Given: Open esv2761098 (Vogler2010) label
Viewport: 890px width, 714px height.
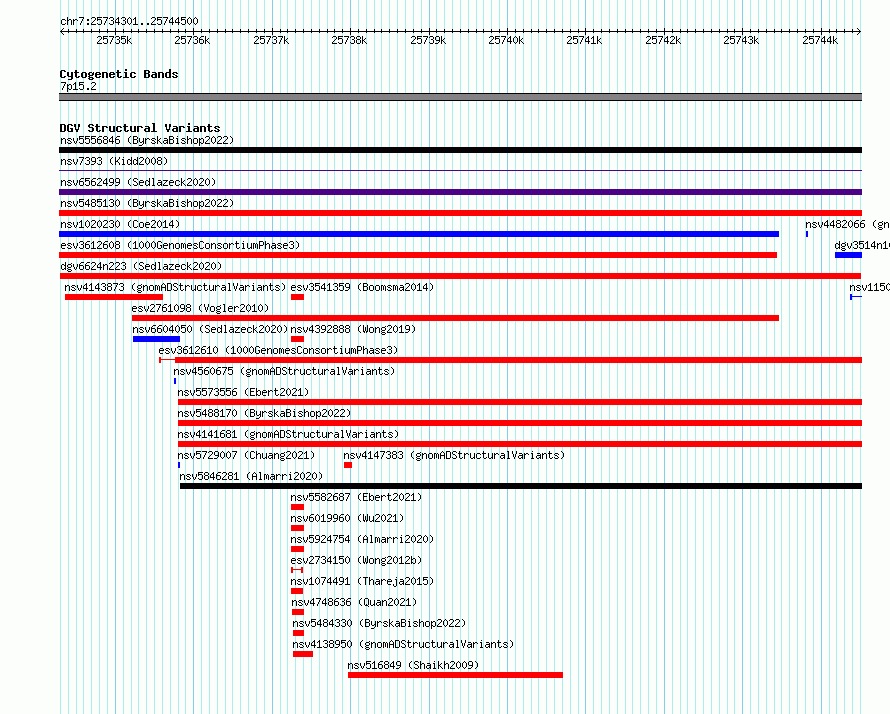Looking at the screenshot, I should pos(200,308).
